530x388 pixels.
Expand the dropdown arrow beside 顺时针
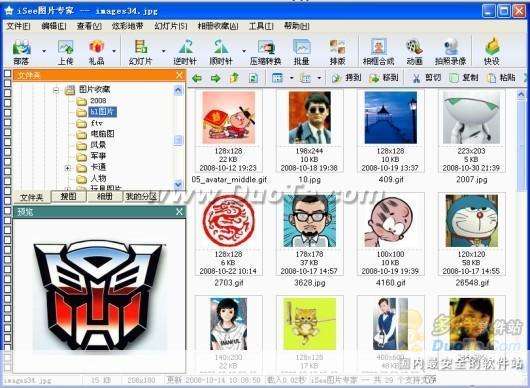pyautogui.click(x=244, y=51)
